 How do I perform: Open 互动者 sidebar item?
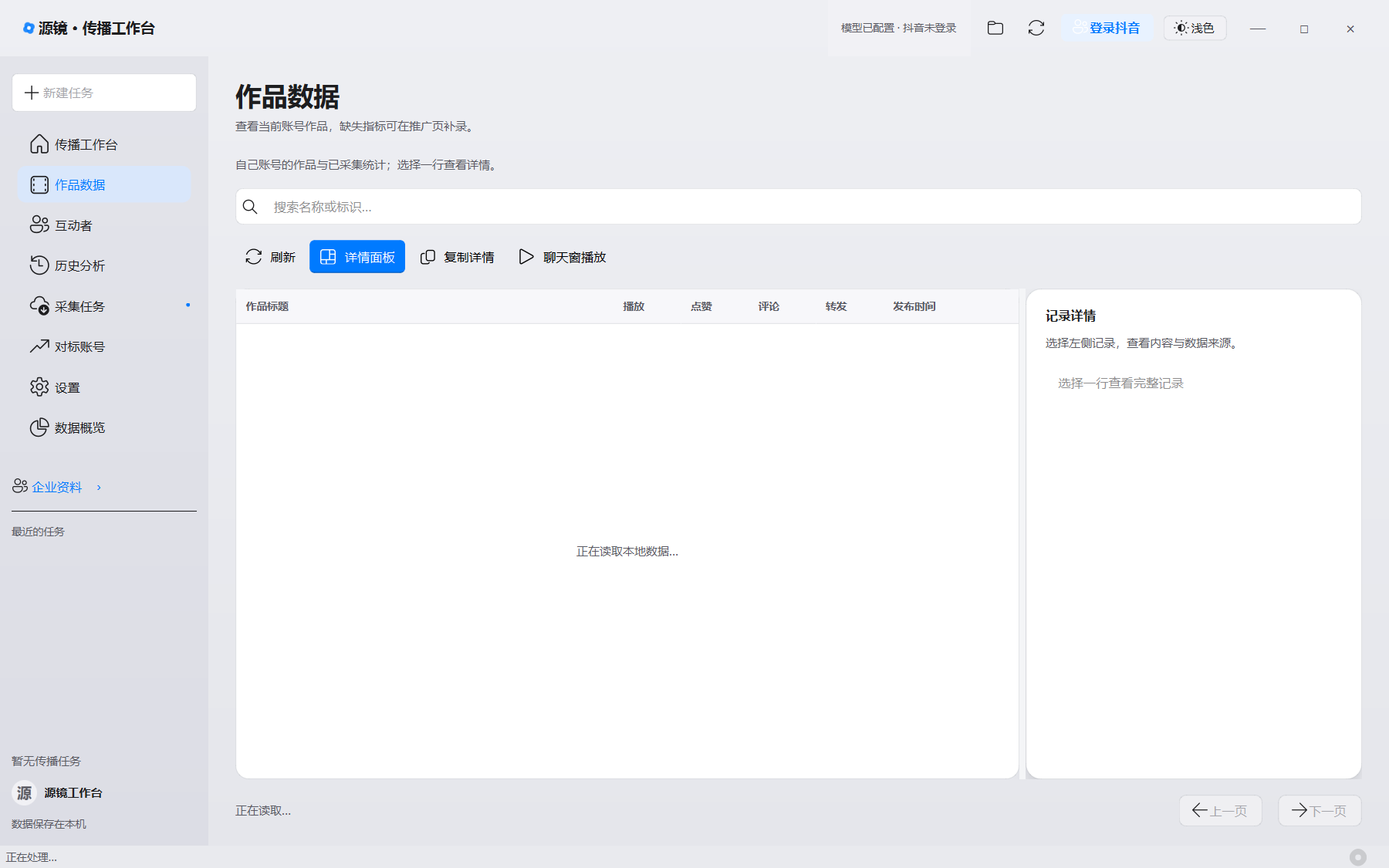[104, 225]
